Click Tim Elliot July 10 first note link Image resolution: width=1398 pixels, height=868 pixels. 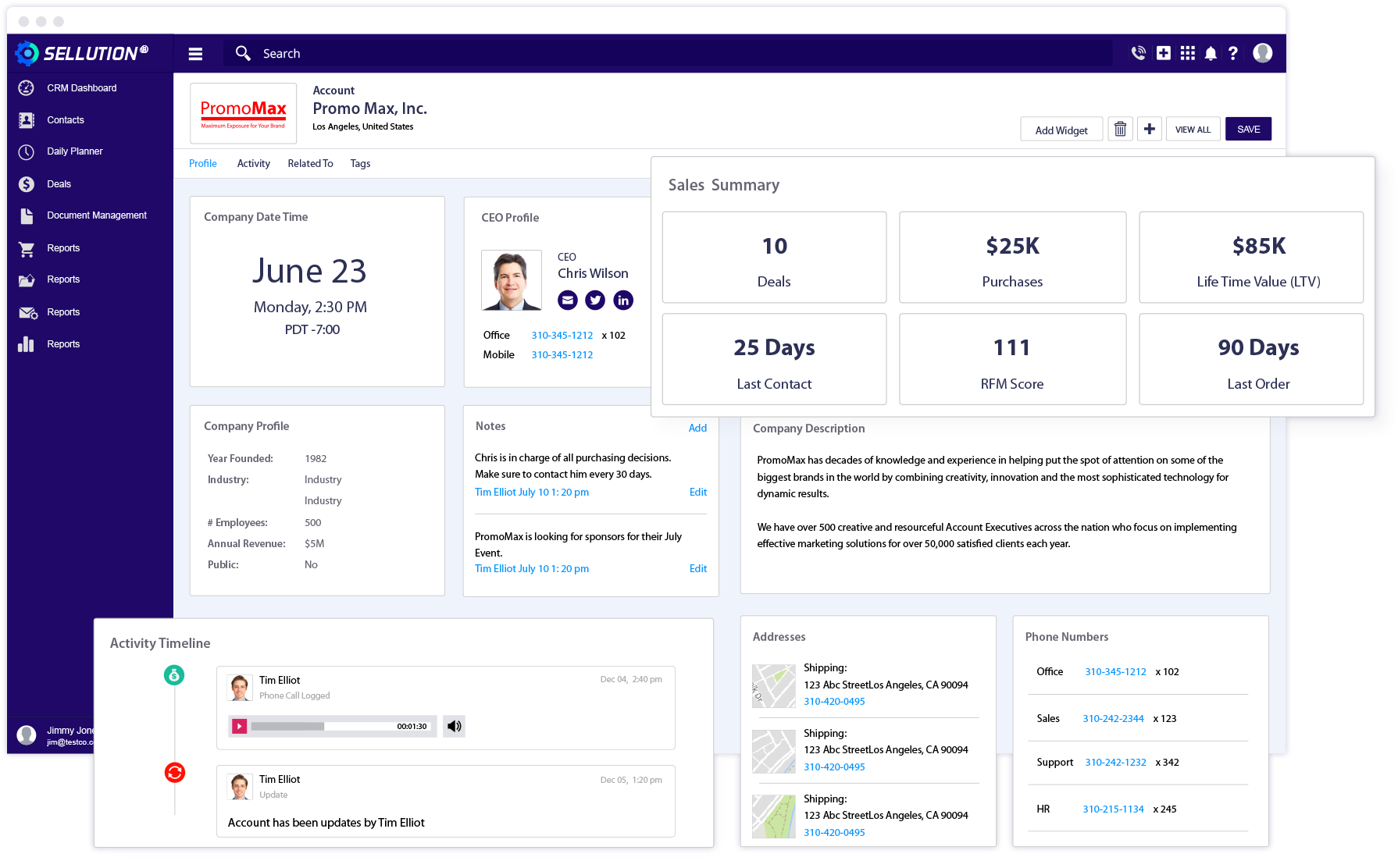532,492
